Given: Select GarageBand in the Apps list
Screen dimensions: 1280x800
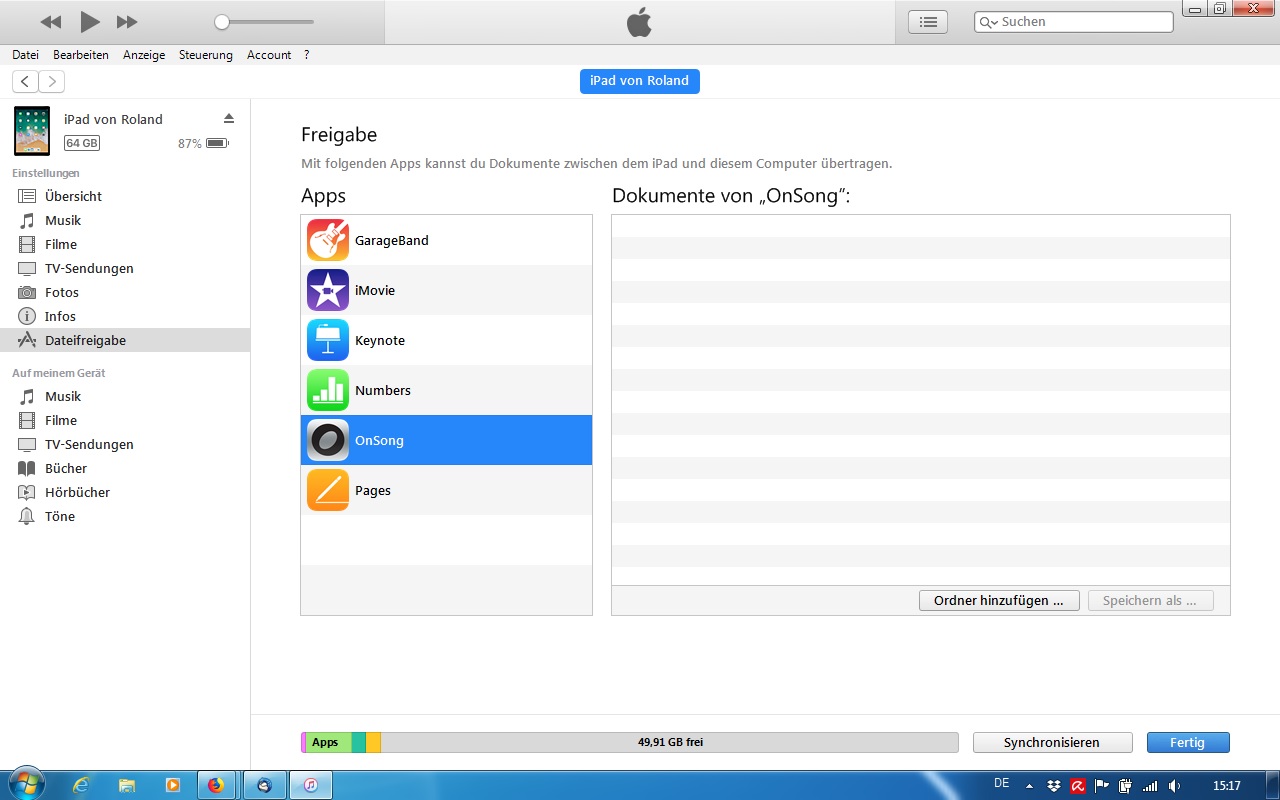Looking at the screenshot, I should [x=446, y=240].
